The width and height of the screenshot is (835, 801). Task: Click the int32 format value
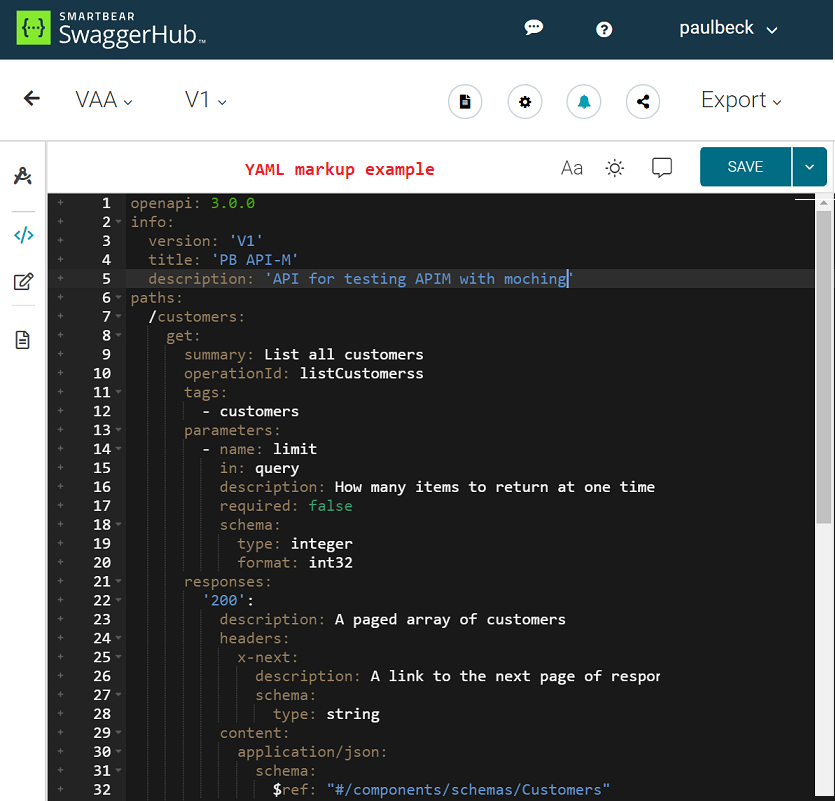click(x=330, y=562)
